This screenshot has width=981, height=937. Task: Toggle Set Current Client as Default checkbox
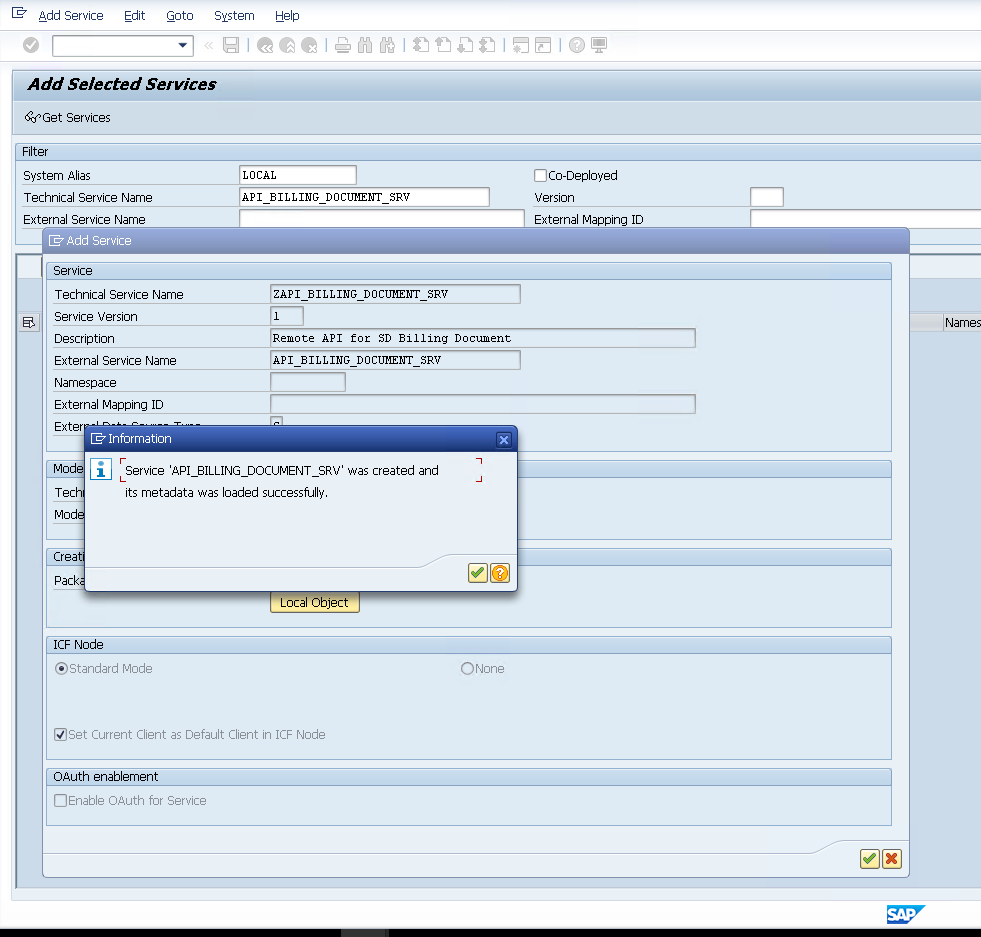tap(61, 735)
